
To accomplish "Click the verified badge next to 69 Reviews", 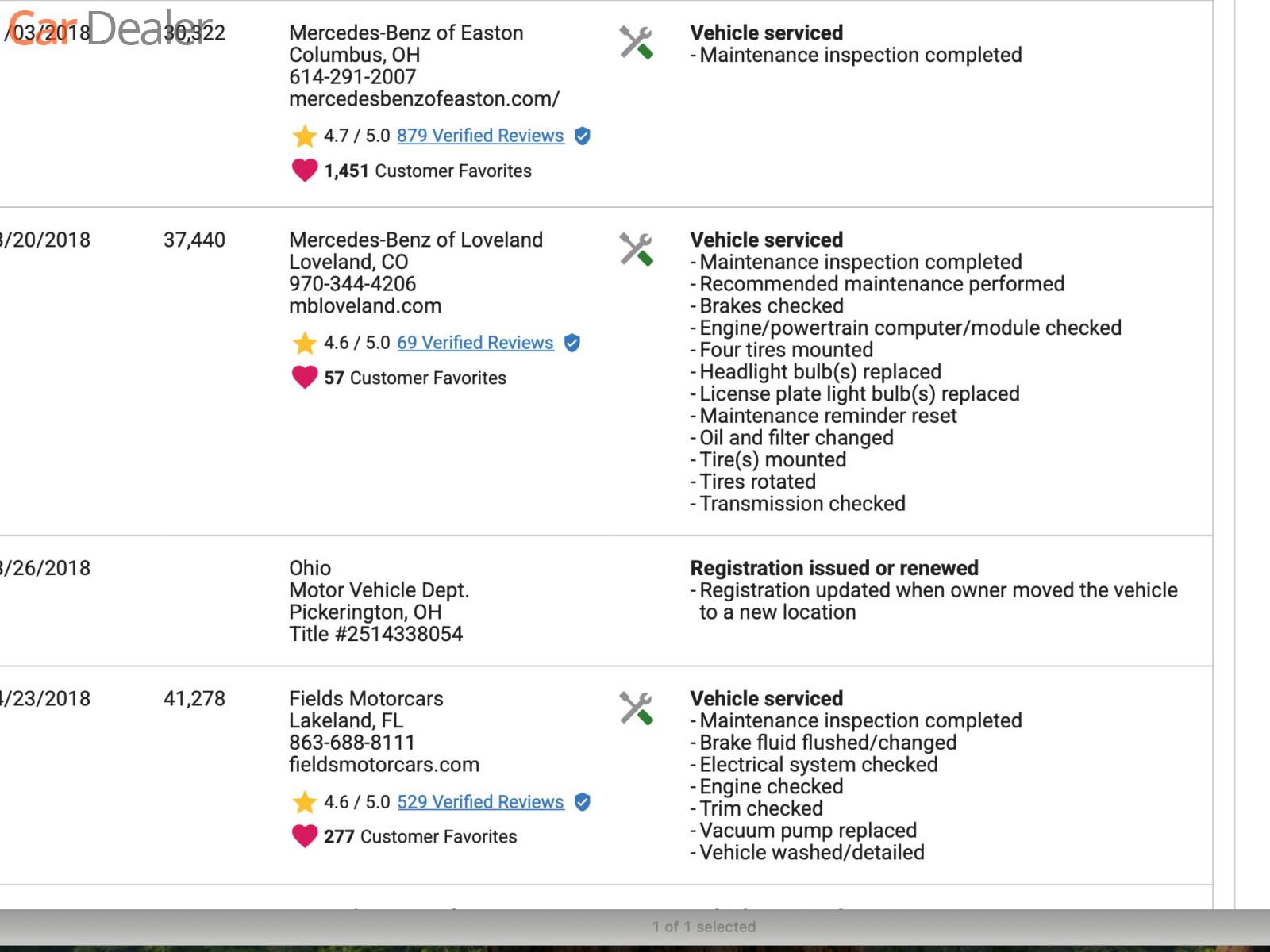I will click(572, 343).
